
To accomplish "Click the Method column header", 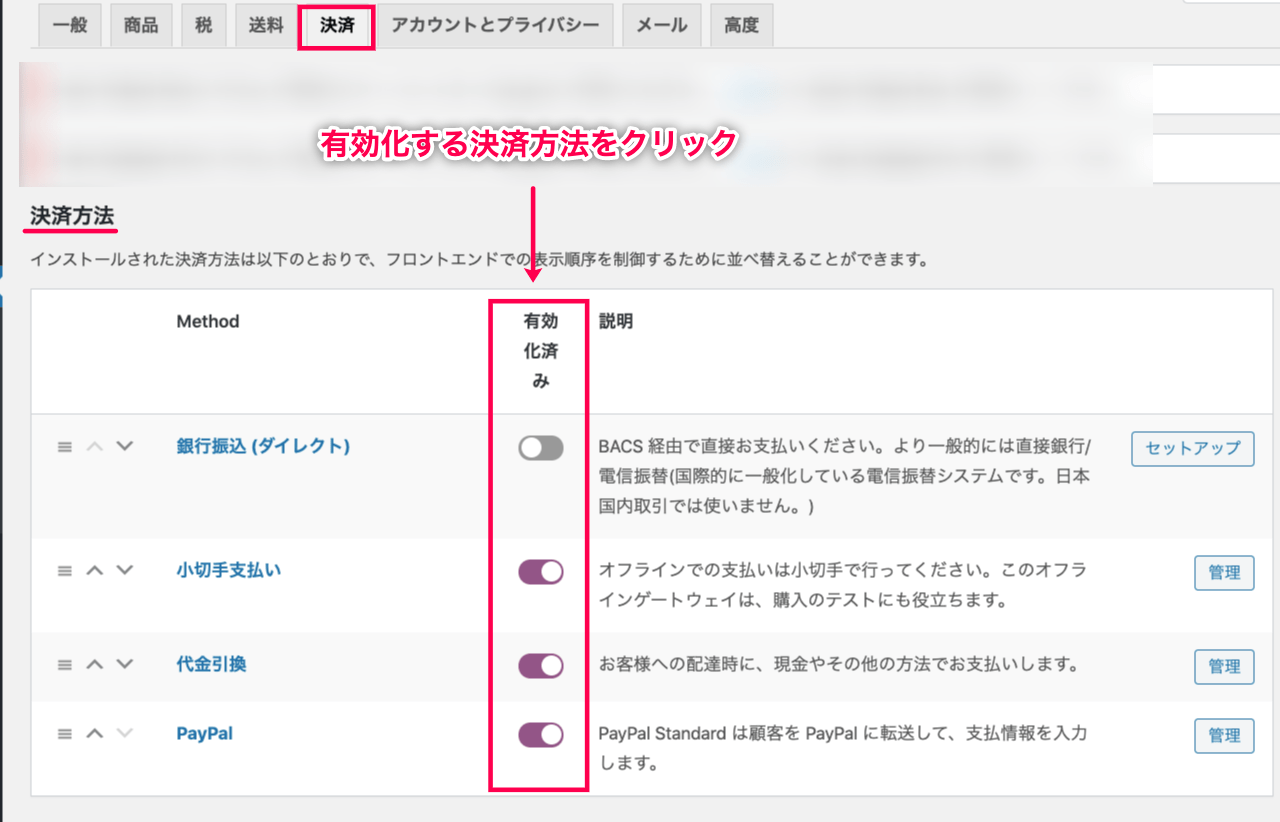I will click(x=208, y=322).
